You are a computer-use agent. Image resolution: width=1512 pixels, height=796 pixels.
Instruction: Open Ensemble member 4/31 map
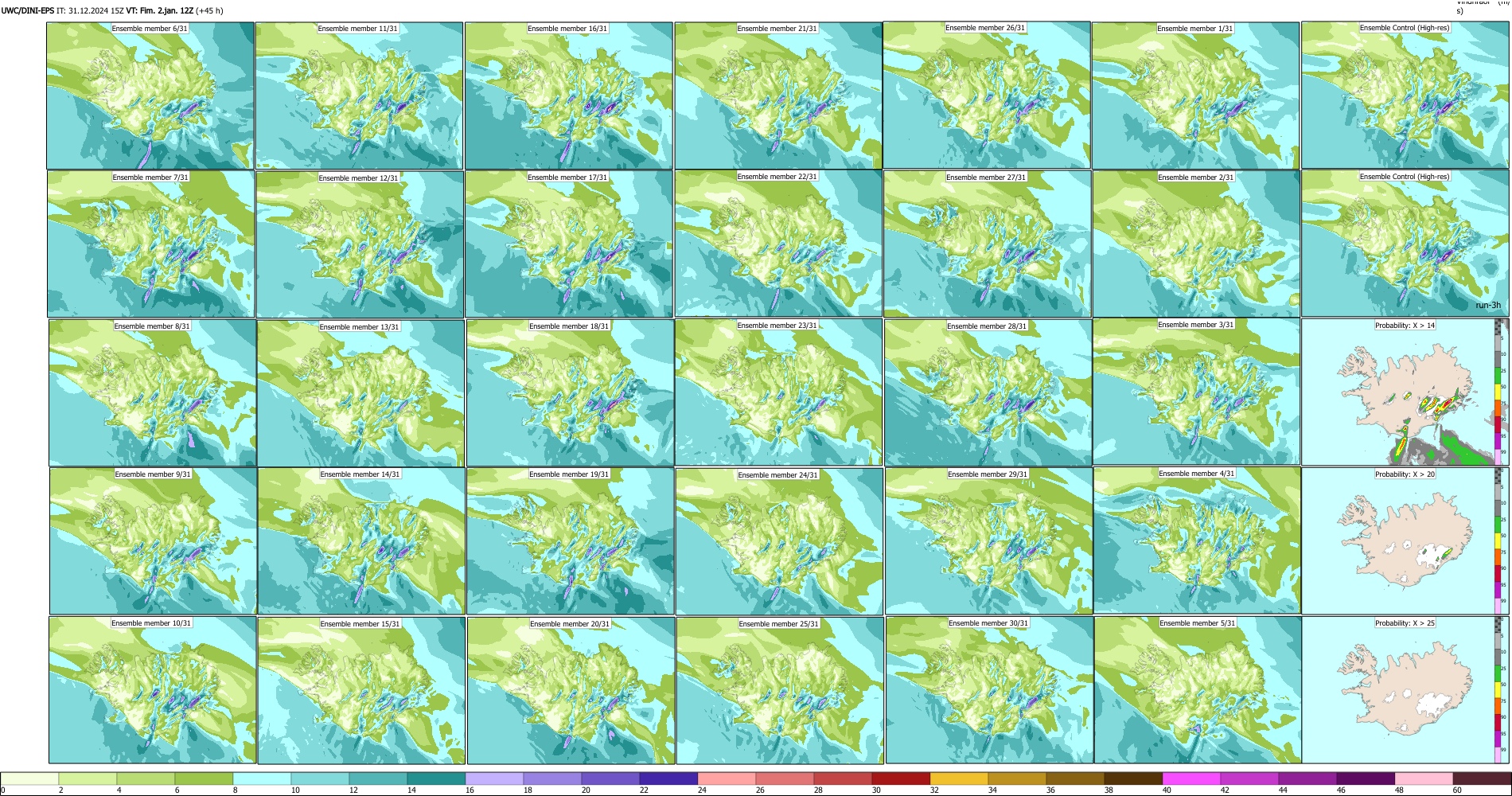1197,540
